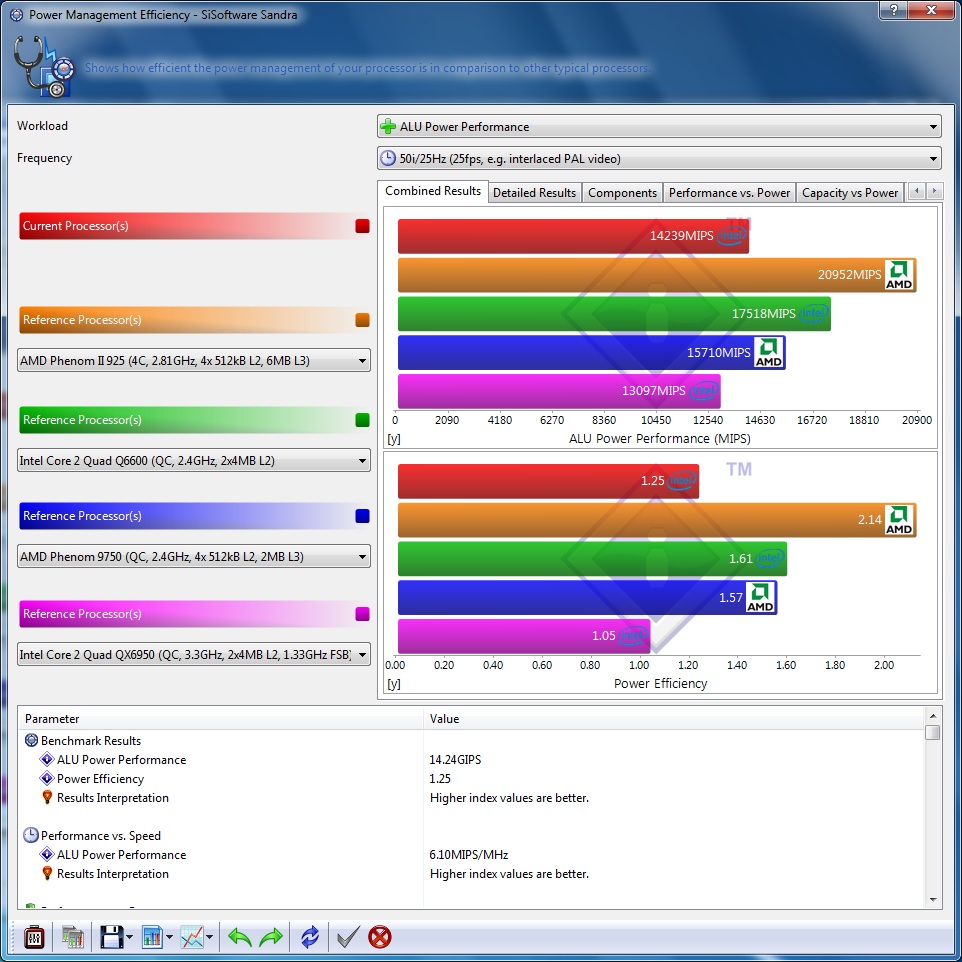Switch to the Detailed Results tab
Screen dimensions: 962x962
[534, 193]
